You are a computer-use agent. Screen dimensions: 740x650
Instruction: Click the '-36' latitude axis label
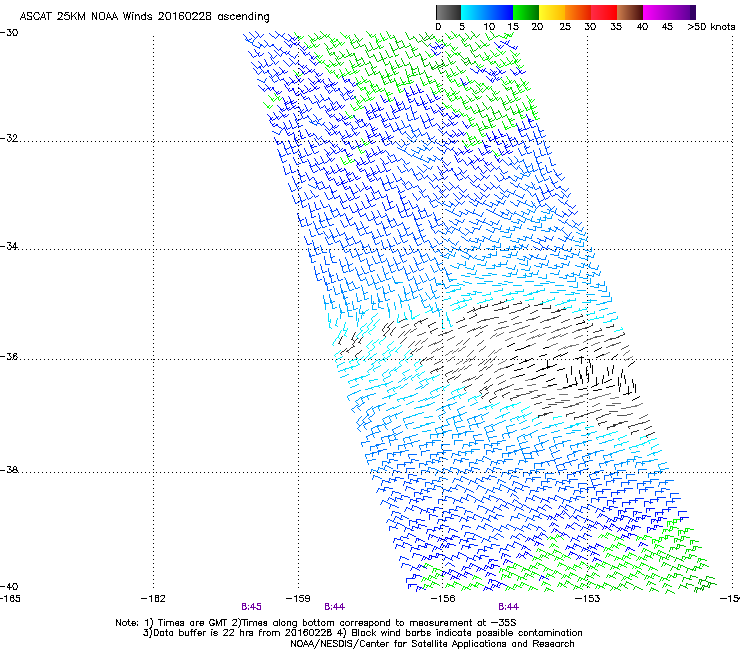[9, 356]
